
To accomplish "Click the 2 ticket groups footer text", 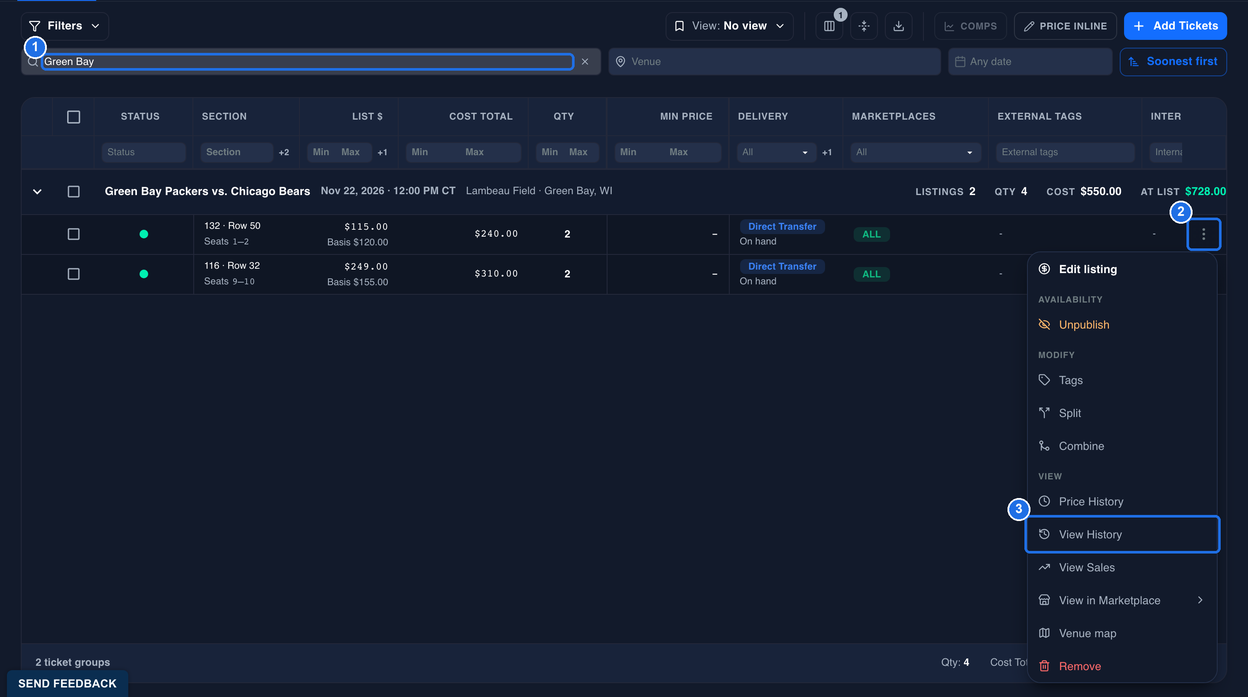I will (x=72, y=662).
